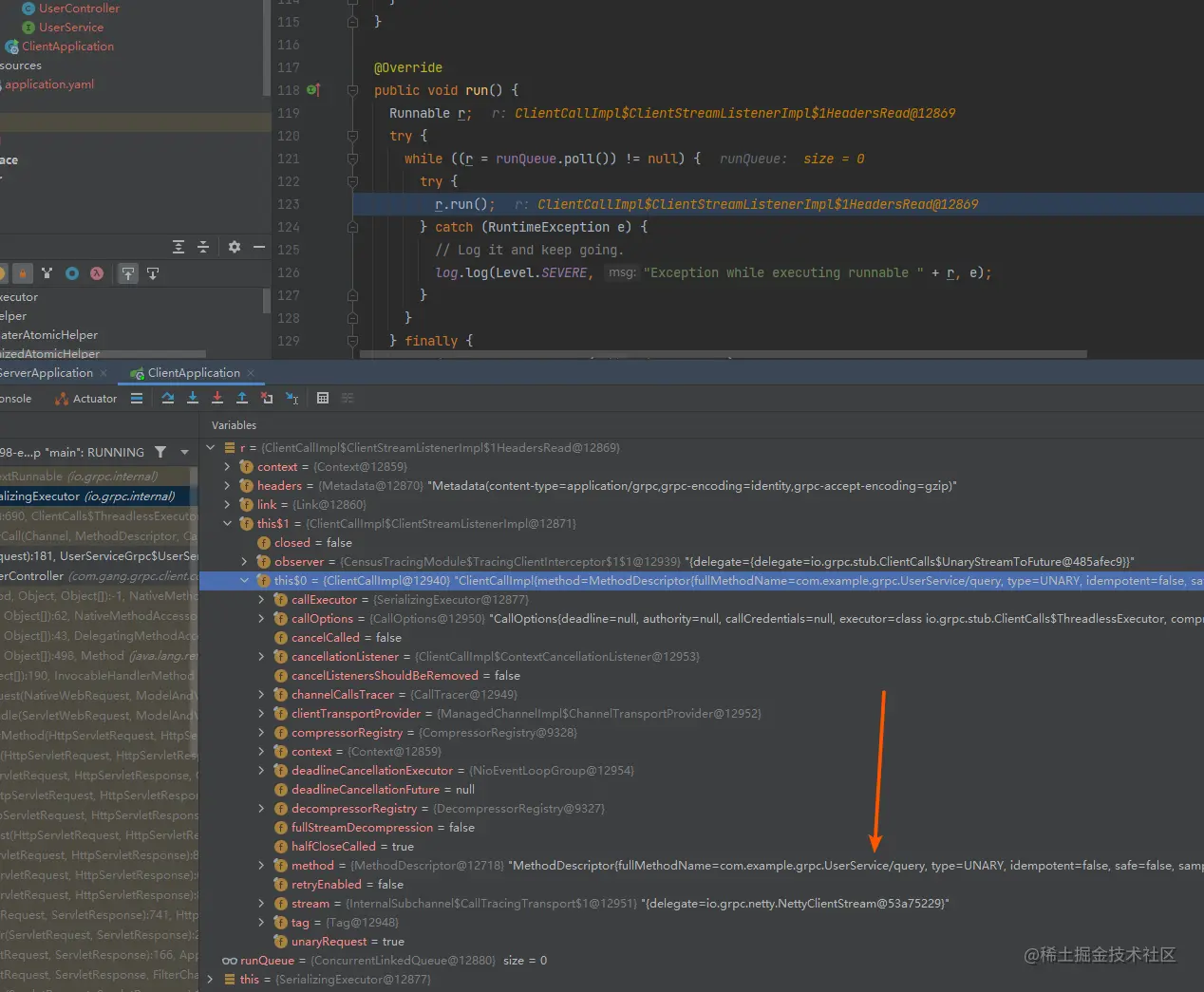
Task: Select the UserServiceGrpc :181 stack frame
Action: 99,556
